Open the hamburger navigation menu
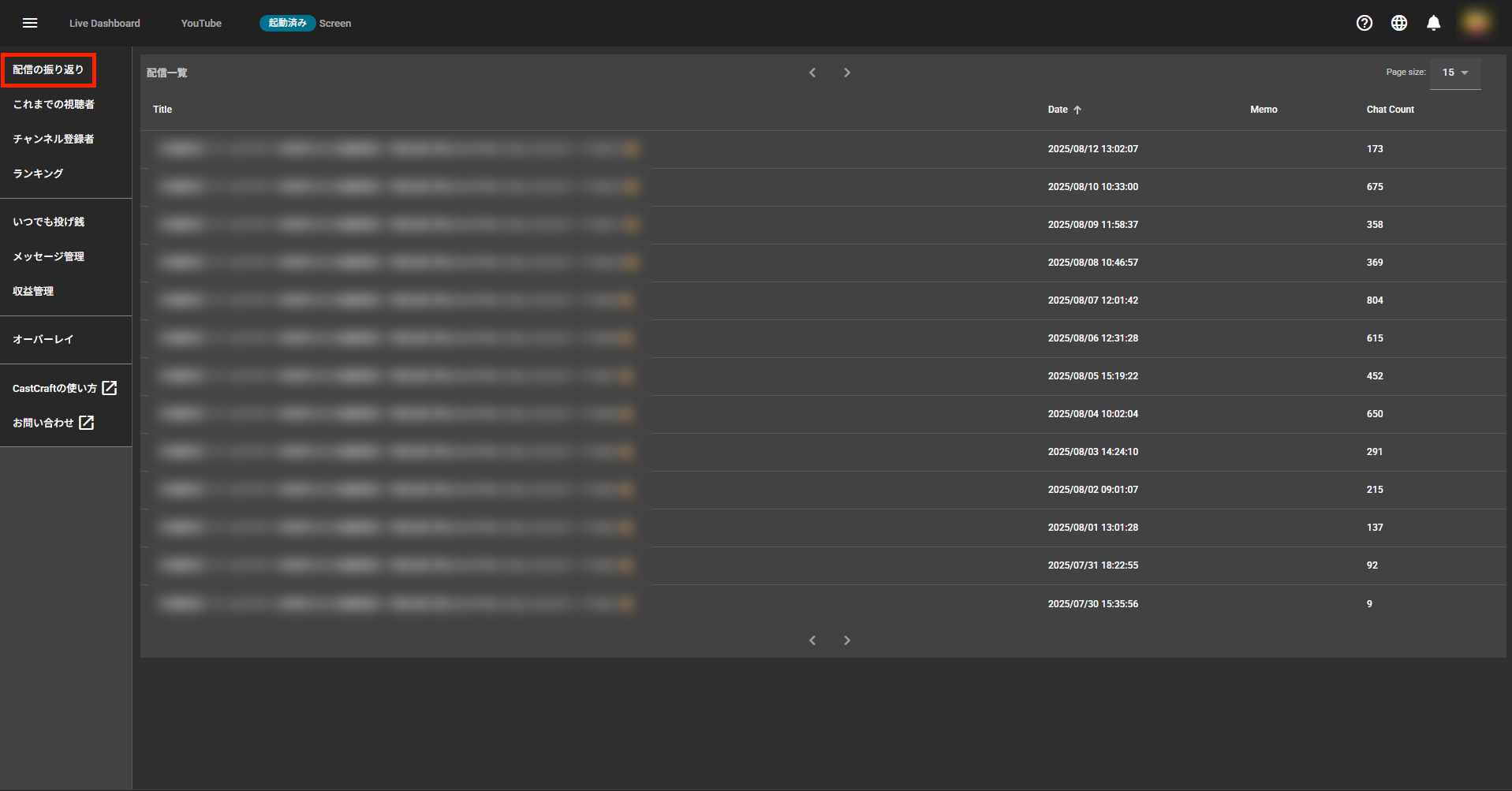 (x=30, y=23)
